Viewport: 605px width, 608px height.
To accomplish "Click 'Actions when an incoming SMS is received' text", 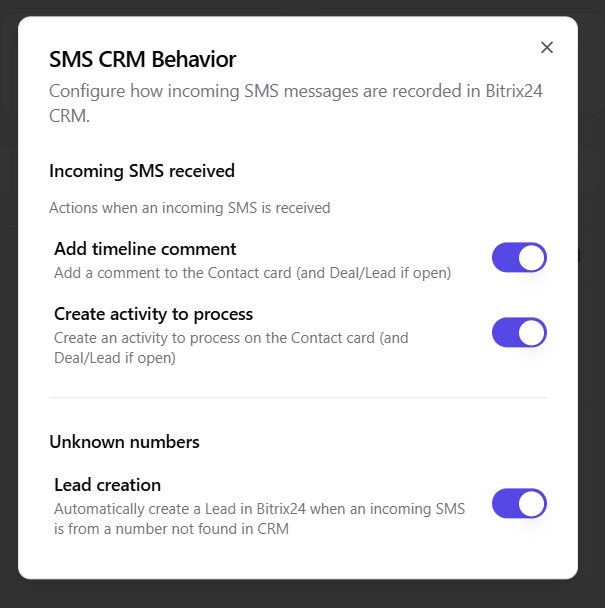I will click(190, 208).
